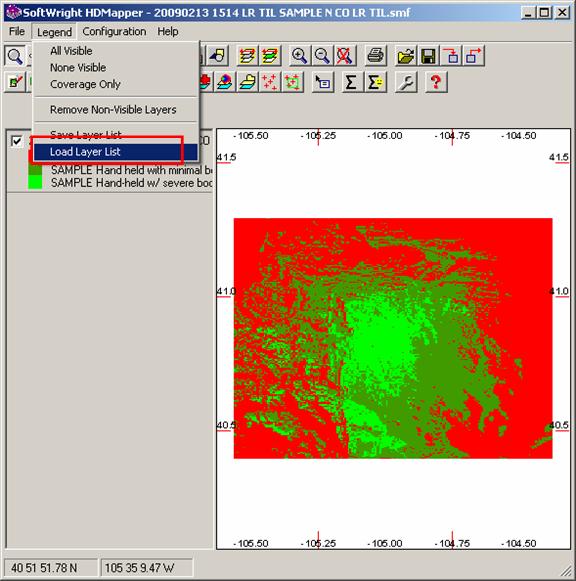Screen dimensions: 576x581
Task: Choose All Visible from Legend menu
Action: (71, 51)
